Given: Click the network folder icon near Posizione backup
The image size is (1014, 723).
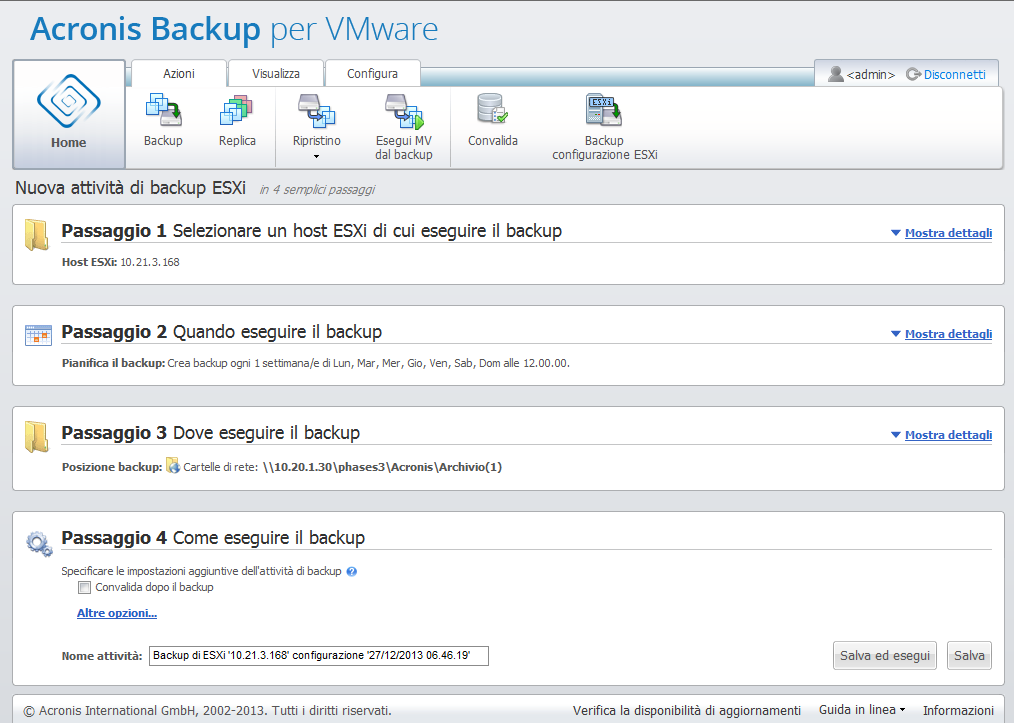Looking at the screenshot, I should (x=173, y=466).
